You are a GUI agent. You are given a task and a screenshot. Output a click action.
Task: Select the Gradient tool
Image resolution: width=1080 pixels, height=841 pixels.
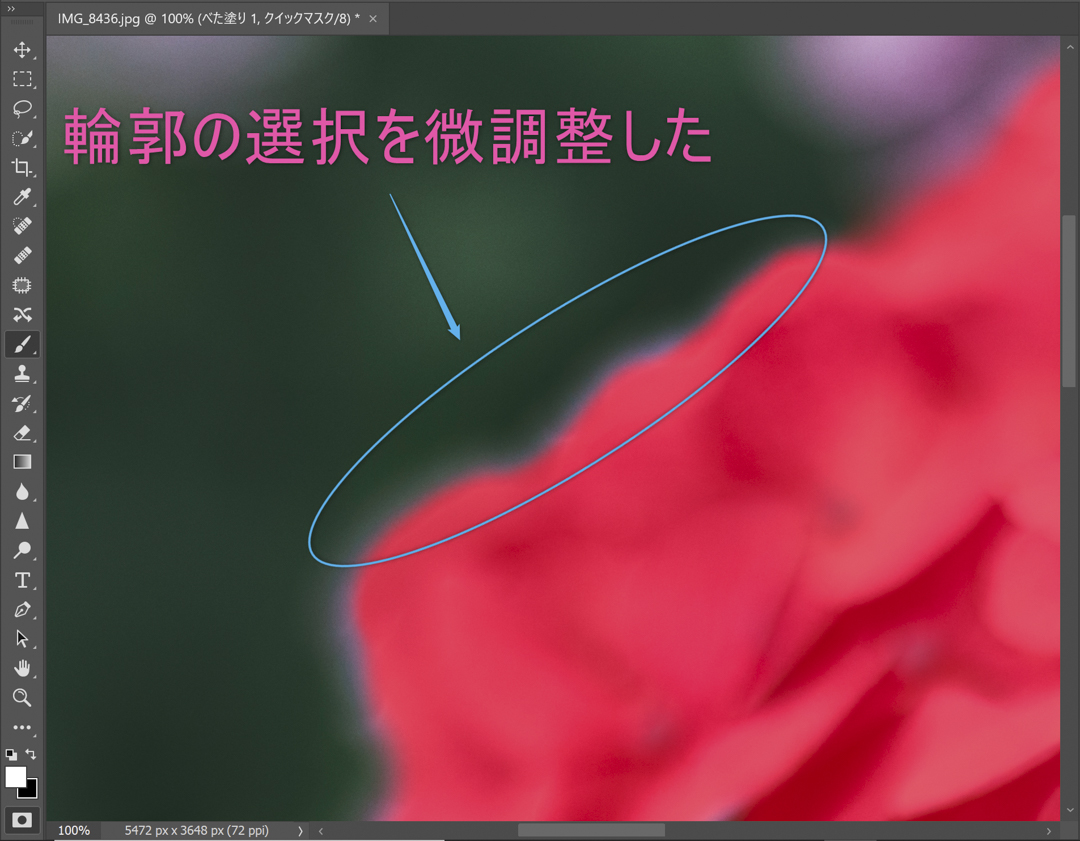click(22, 462)
